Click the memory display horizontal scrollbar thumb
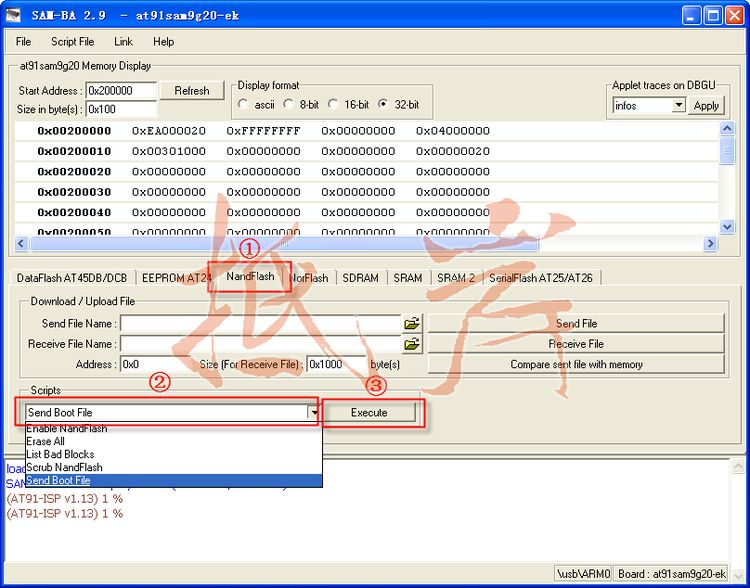Viewport: 750px width, 588px height. (x=284, y=244)
